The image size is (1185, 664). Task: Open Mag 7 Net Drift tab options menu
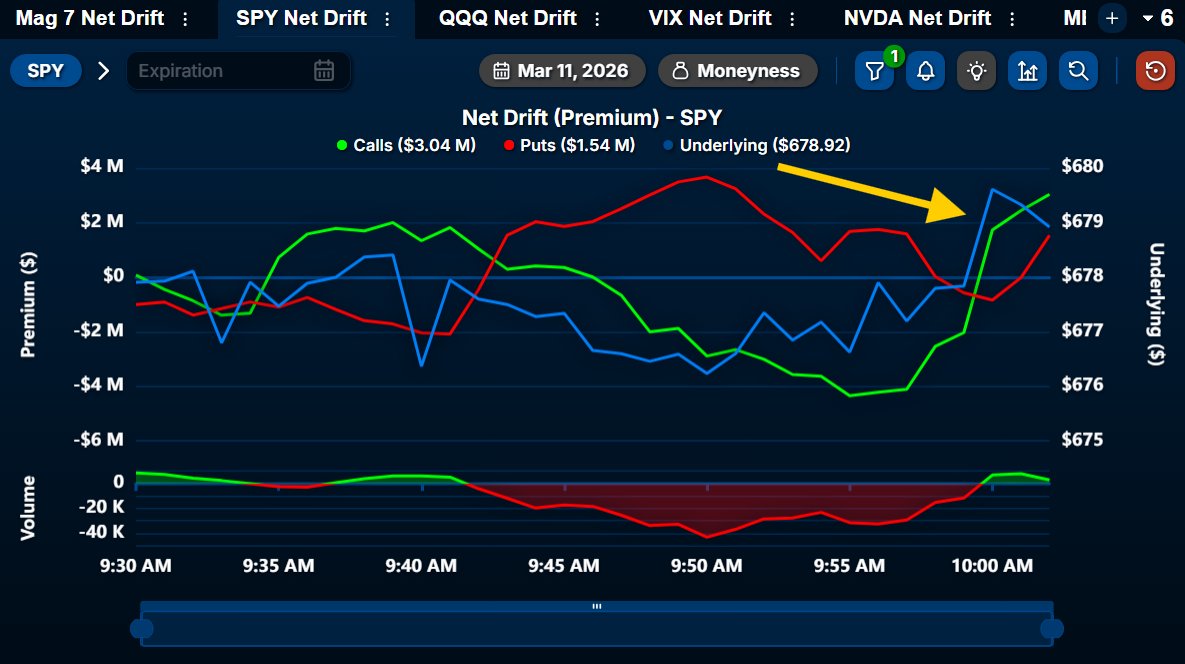pos(185,19)
